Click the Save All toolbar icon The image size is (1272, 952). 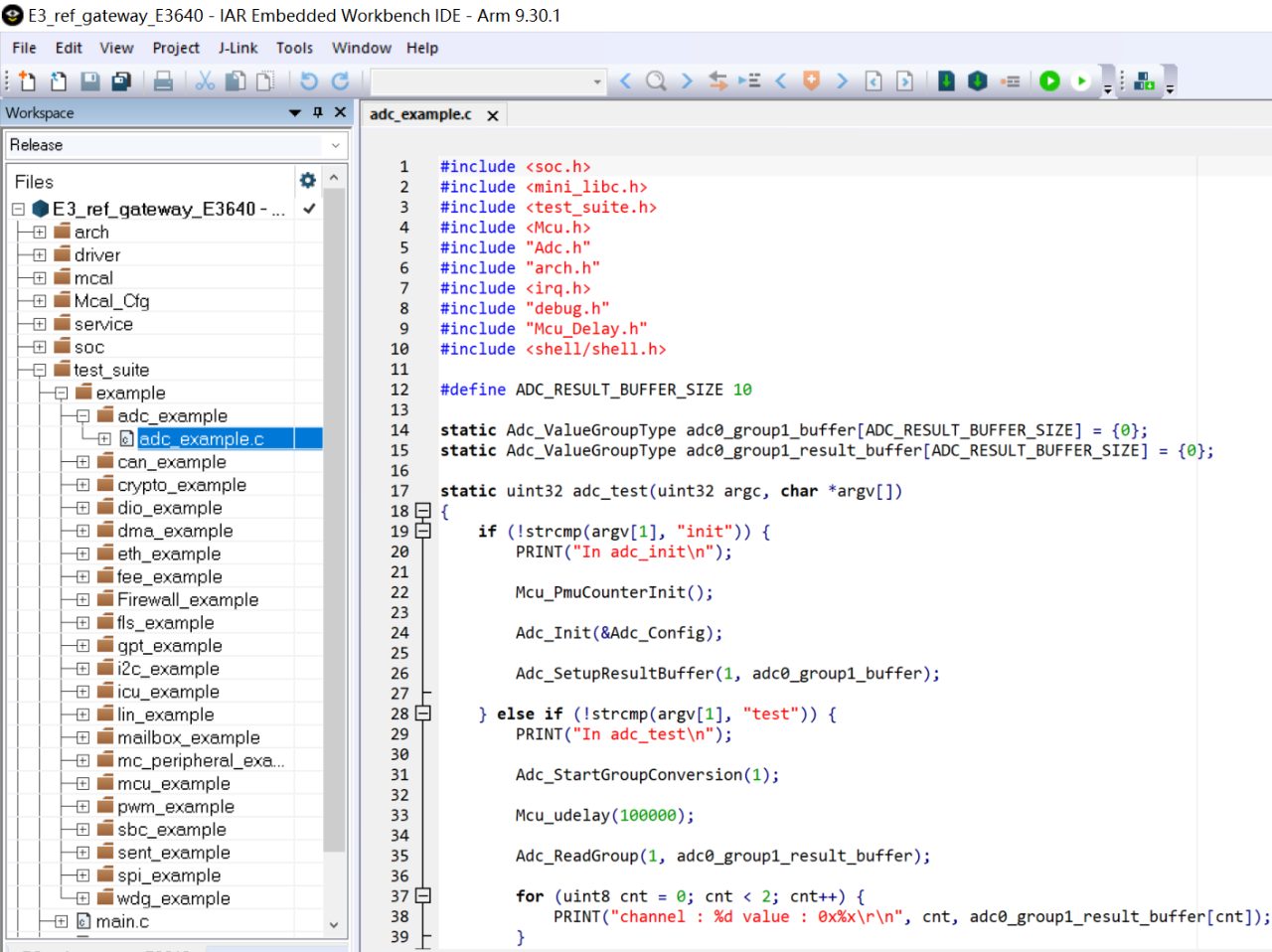[121, 81]
